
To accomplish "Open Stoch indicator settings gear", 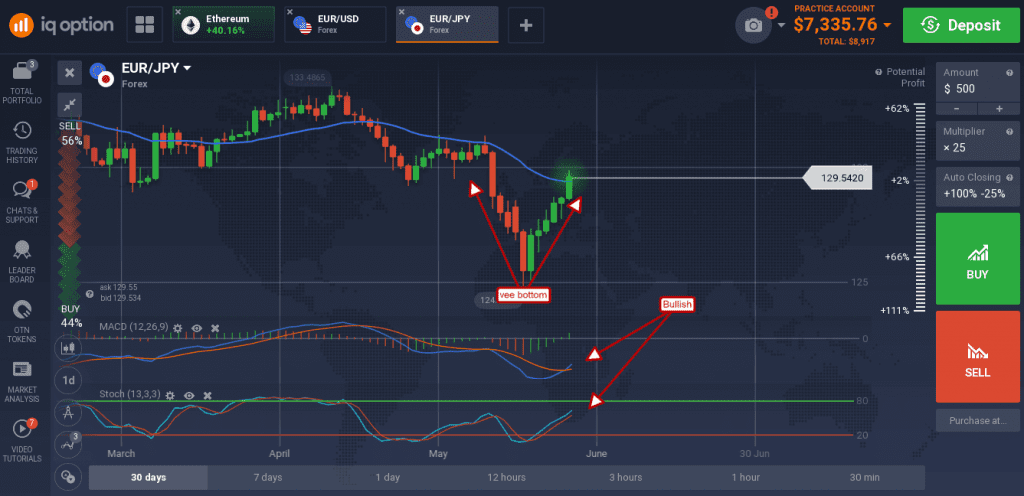I will (170, 395).
